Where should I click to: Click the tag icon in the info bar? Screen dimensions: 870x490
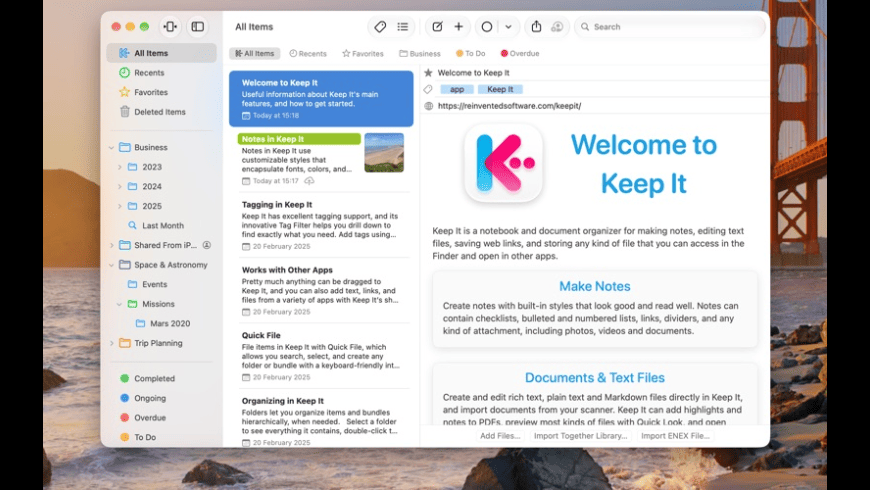tap(428, 89)
